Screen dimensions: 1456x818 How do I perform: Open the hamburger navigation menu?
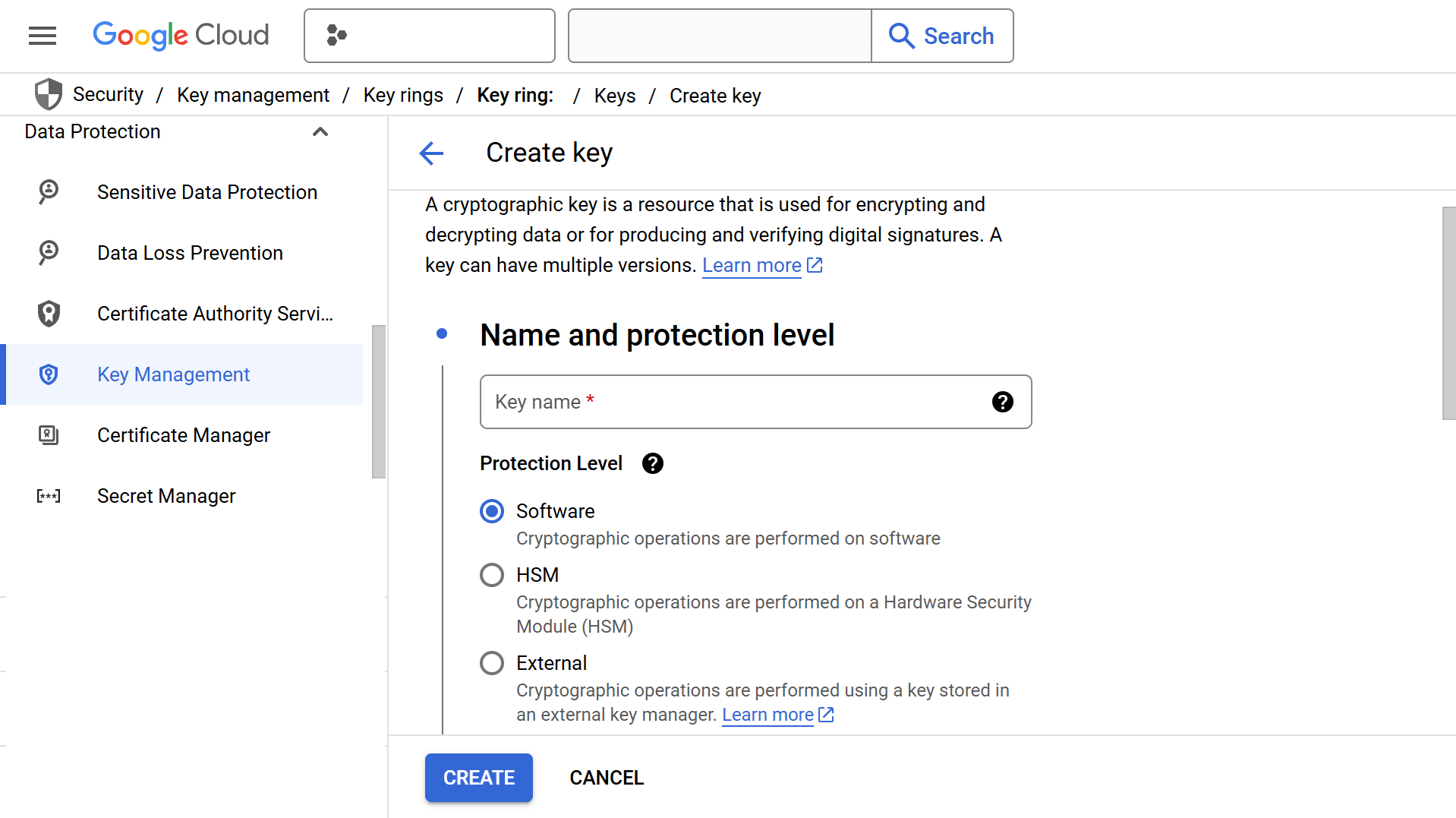[x=43, y=36]
